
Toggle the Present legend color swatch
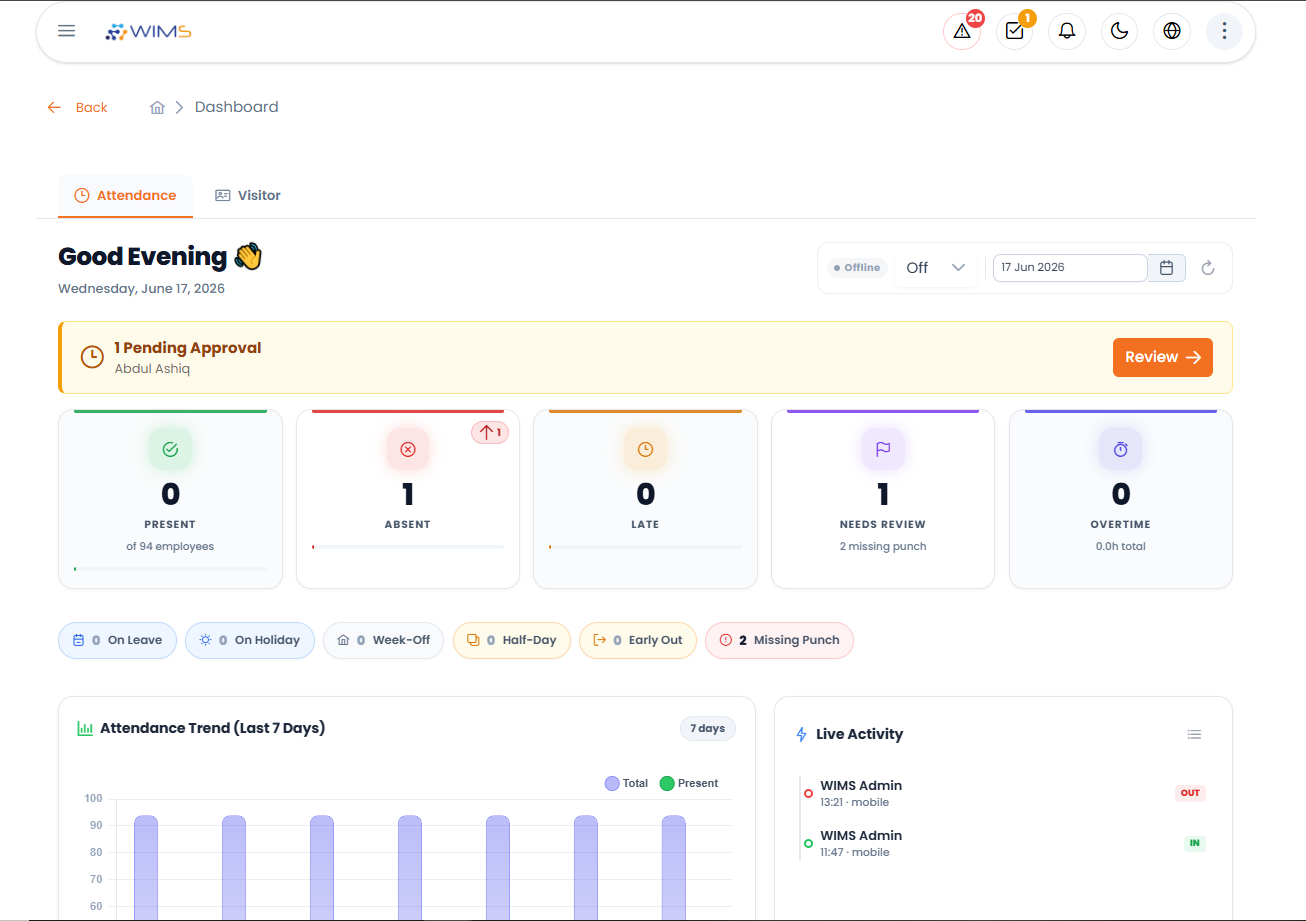(667, 783)
